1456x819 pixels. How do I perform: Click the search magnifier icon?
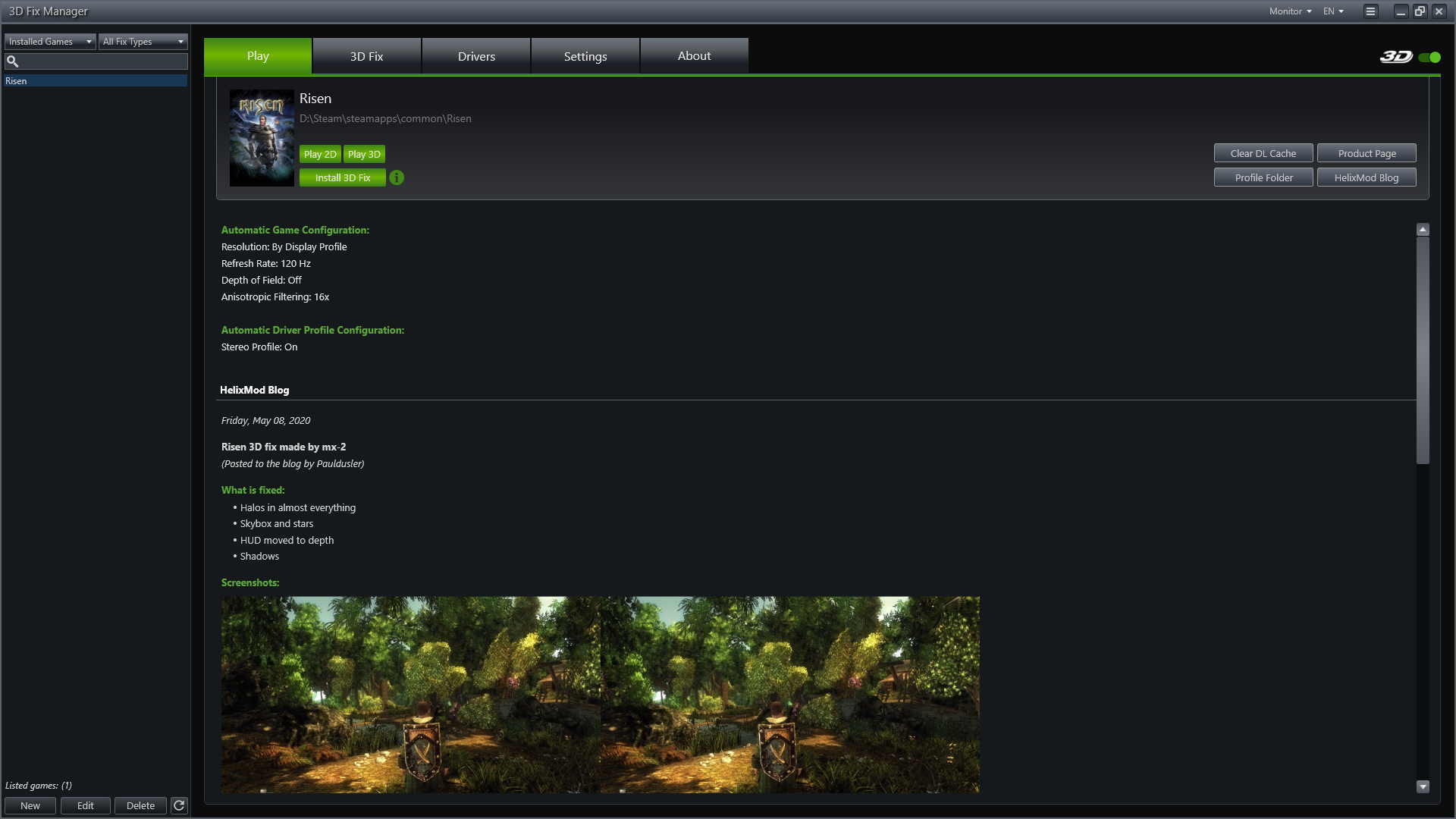(13, 61)
